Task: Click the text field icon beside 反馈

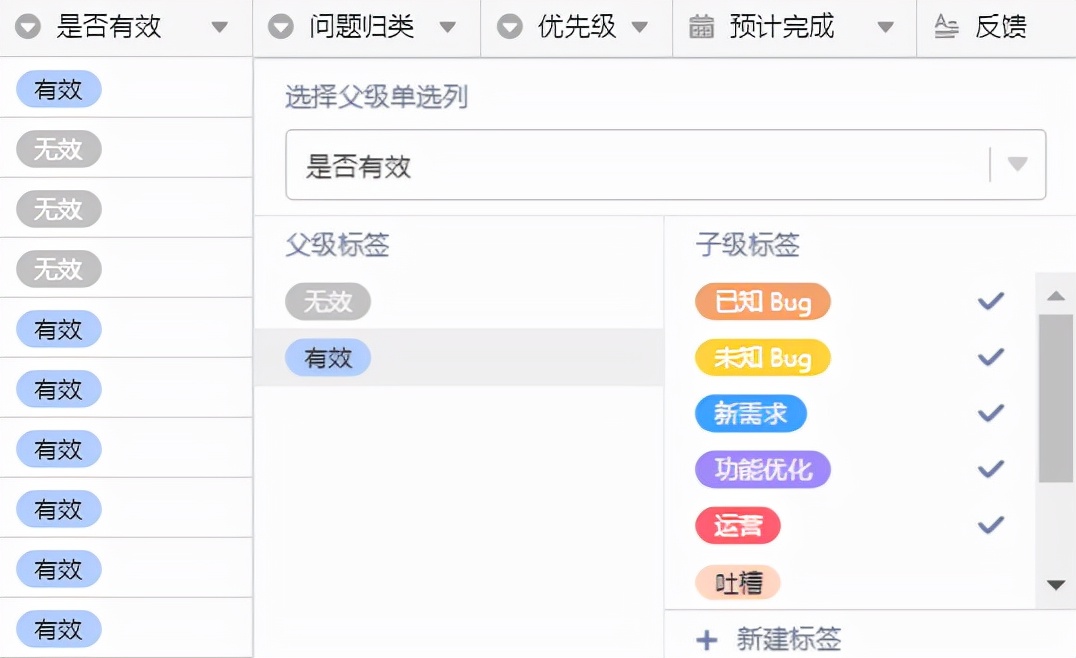Action: (x=947, y=26)
